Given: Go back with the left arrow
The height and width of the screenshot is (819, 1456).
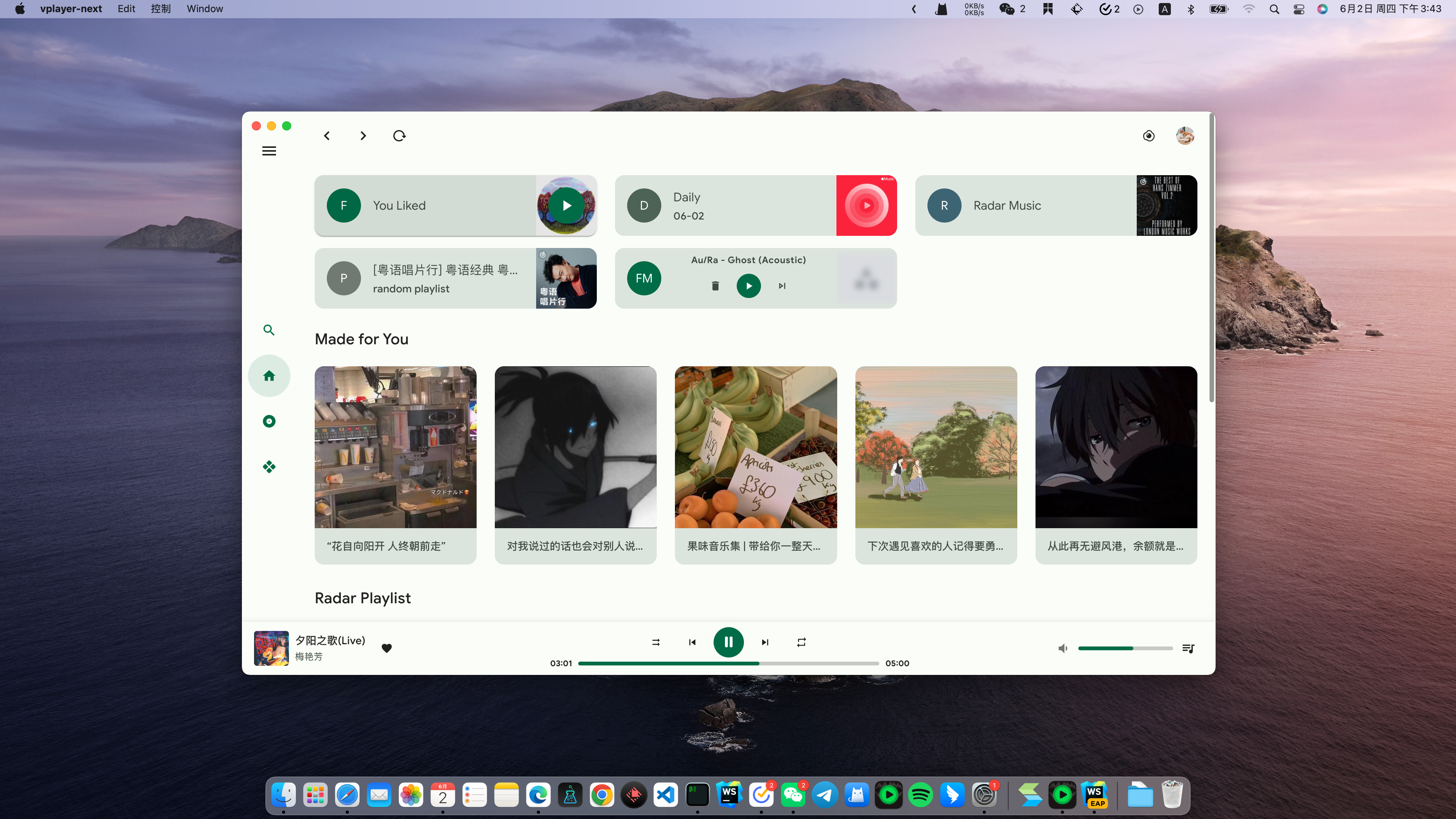Looking at the screenshot, I should tap(327, 136).
